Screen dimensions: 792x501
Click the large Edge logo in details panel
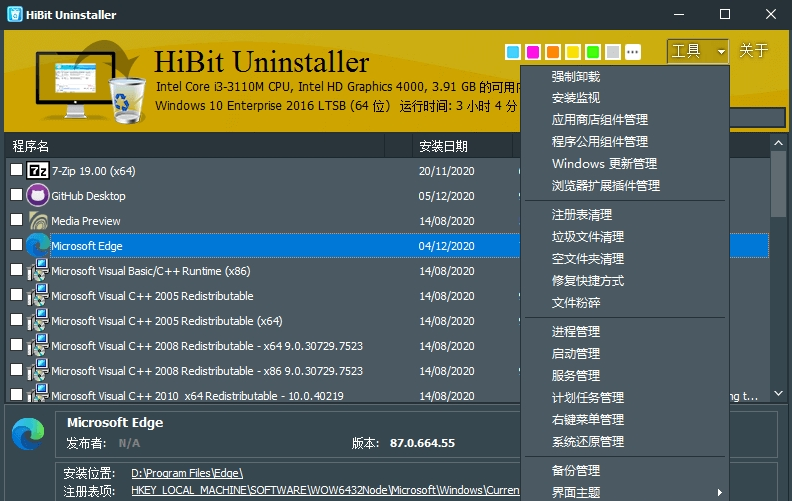(x=28, y=434)
